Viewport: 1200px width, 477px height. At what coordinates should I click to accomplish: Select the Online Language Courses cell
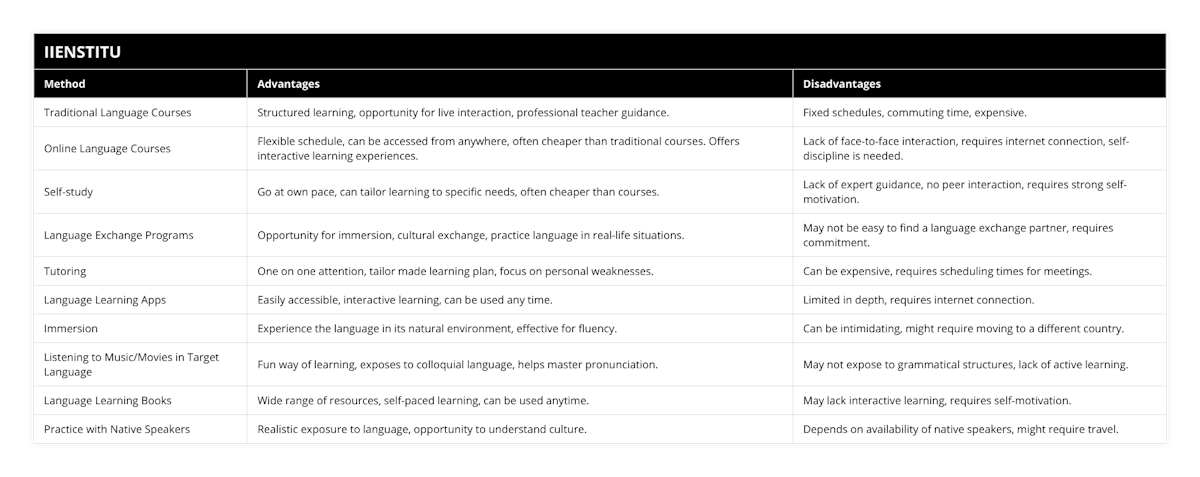click(107, 148)
